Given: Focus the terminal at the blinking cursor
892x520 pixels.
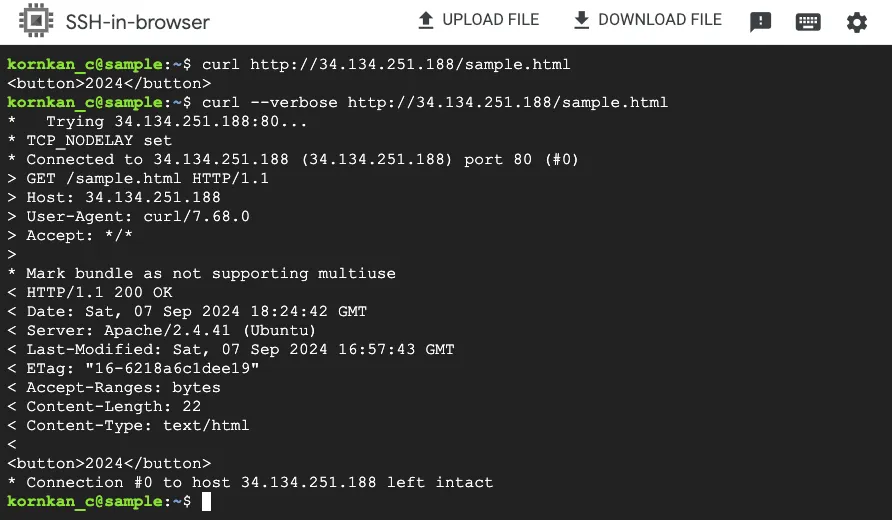Looking at the screenshot, I should pos(206,501).
